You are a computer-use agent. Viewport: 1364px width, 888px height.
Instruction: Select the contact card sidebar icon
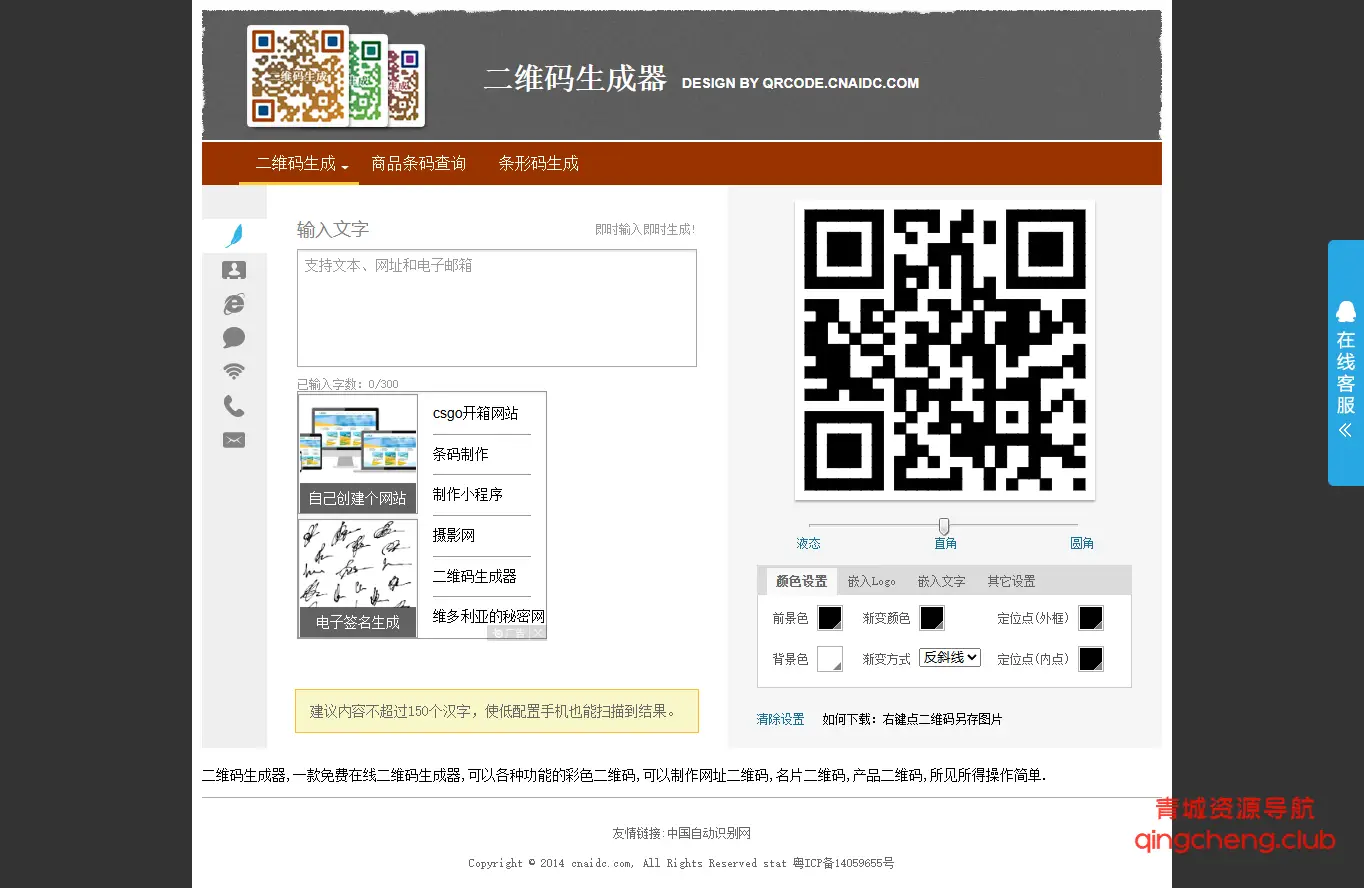point(234,270)
